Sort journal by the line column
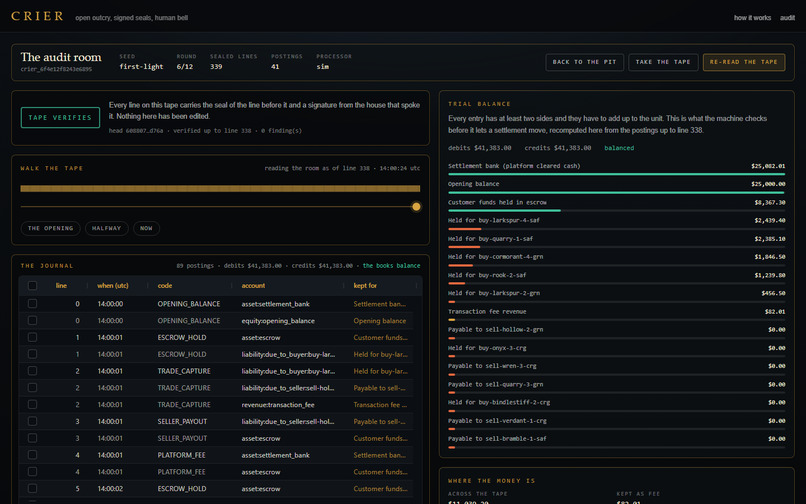The image size is (806, 504). pos(61,285)
